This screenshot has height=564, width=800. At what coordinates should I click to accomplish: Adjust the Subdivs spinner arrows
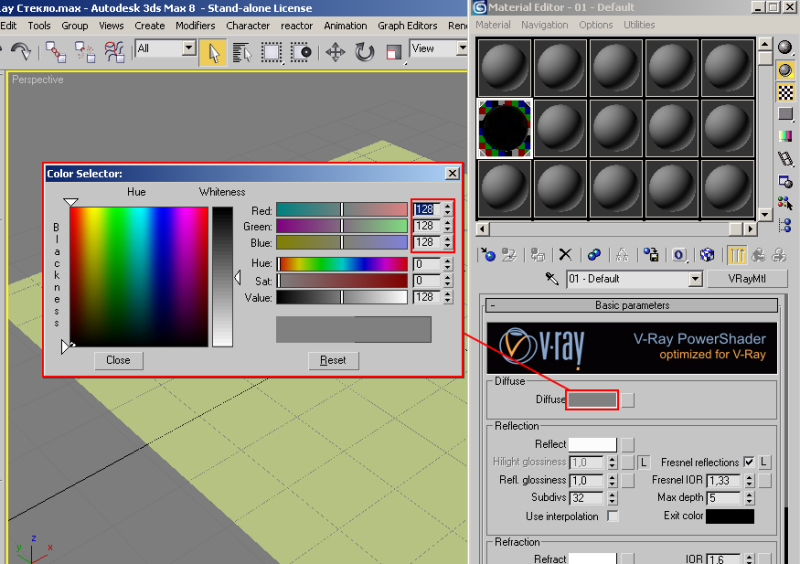point(612,498)
